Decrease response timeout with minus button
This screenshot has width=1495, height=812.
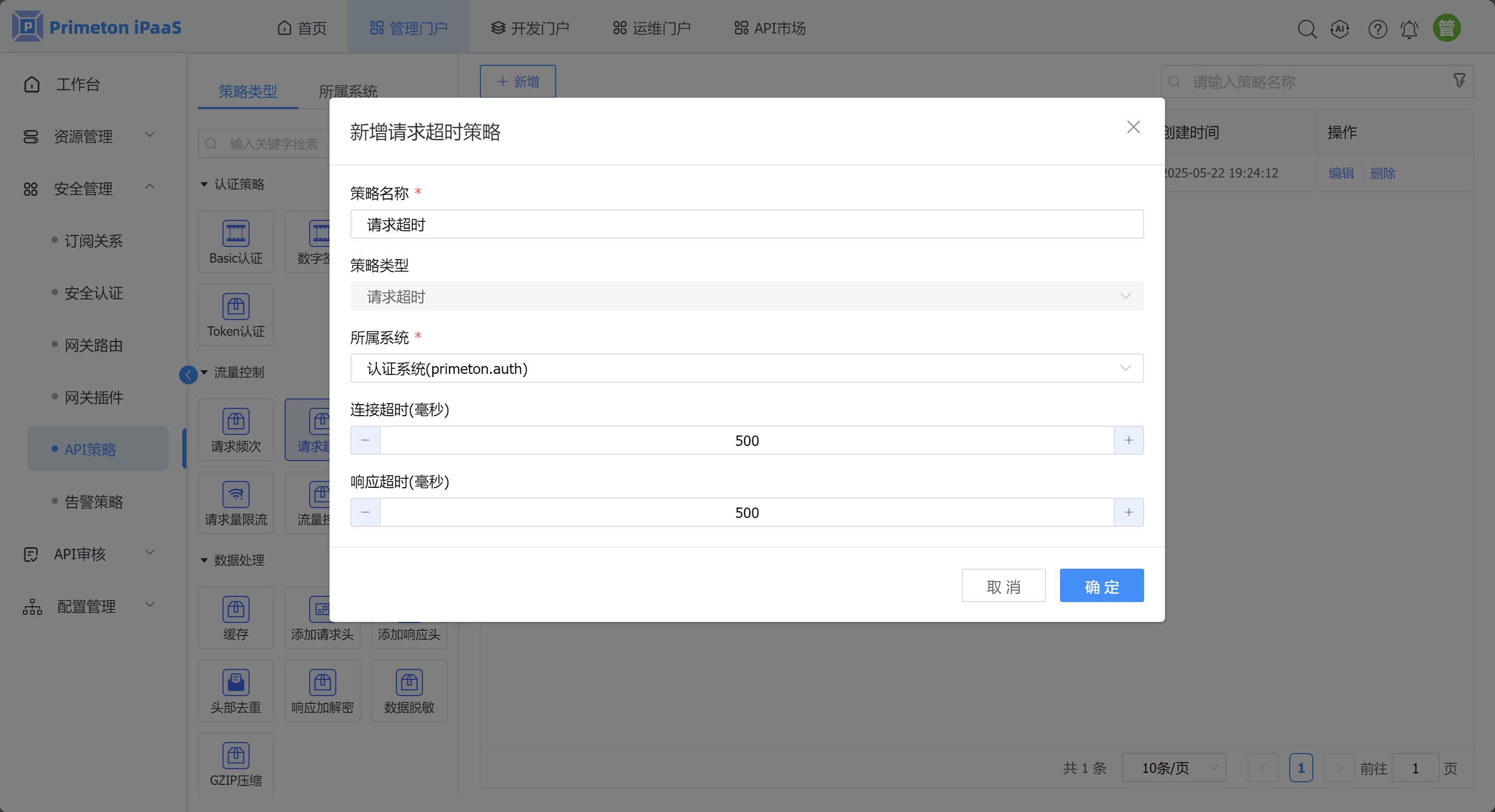click(366, 512)
